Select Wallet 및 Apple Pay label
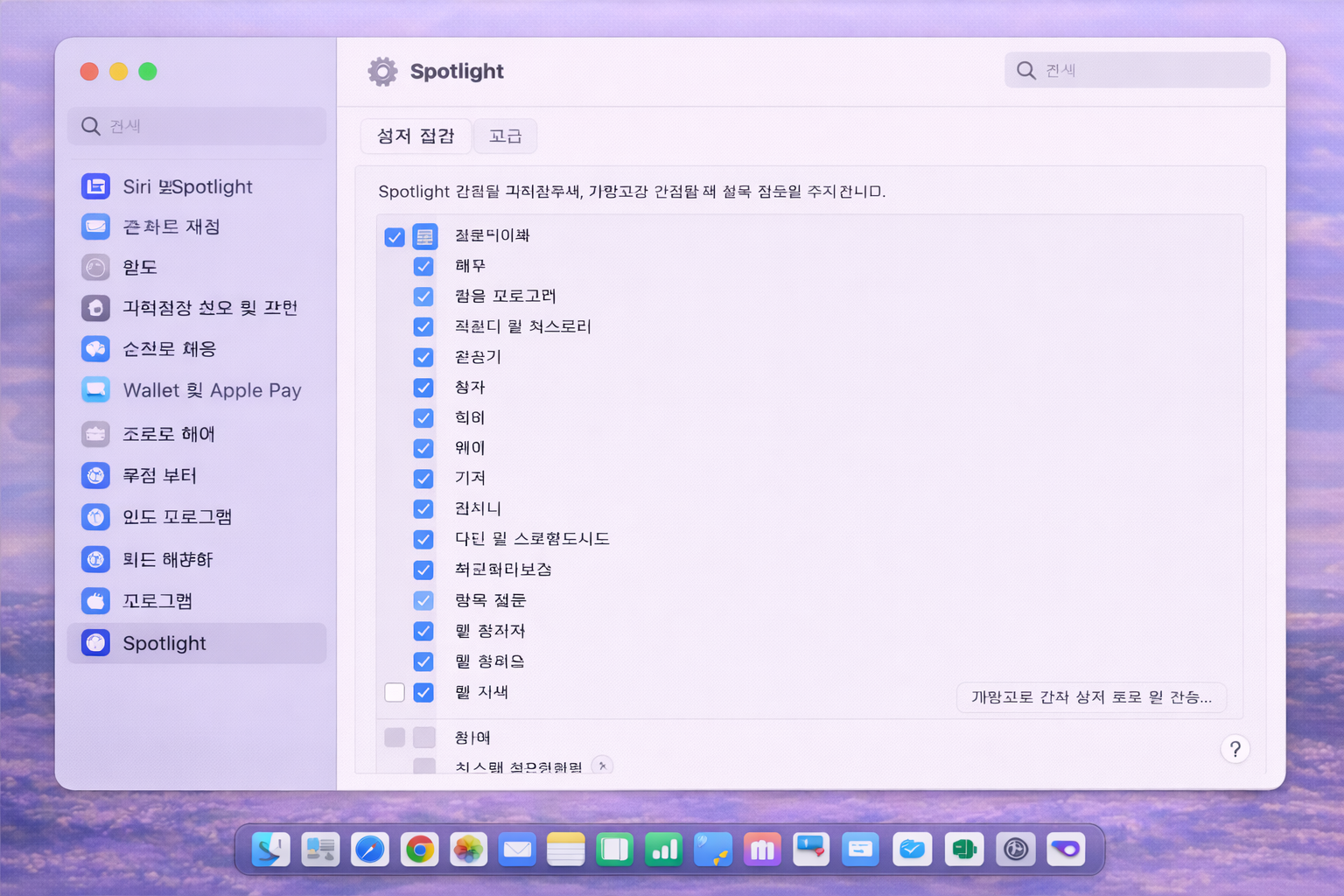This screenshot has height=896, width=1344. point(212,390)
